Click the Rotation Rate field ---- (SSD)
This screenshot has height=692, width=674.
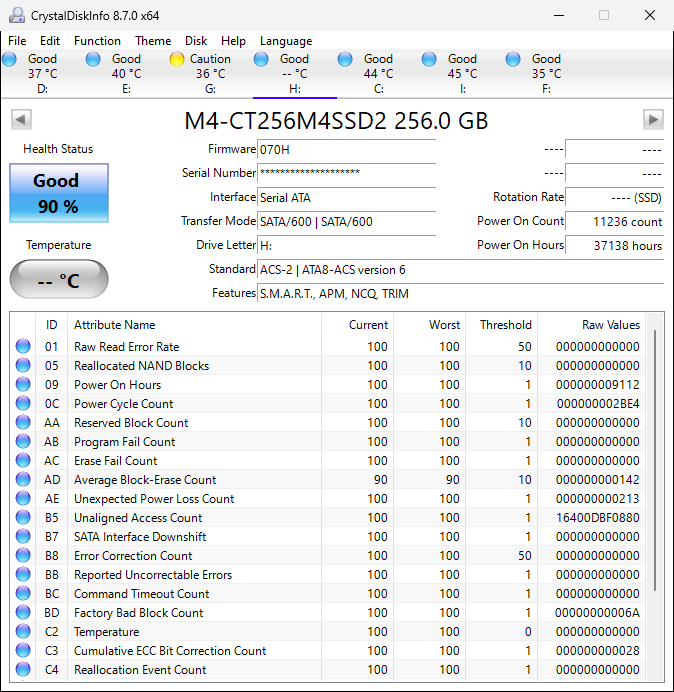(x=614, y=197)
